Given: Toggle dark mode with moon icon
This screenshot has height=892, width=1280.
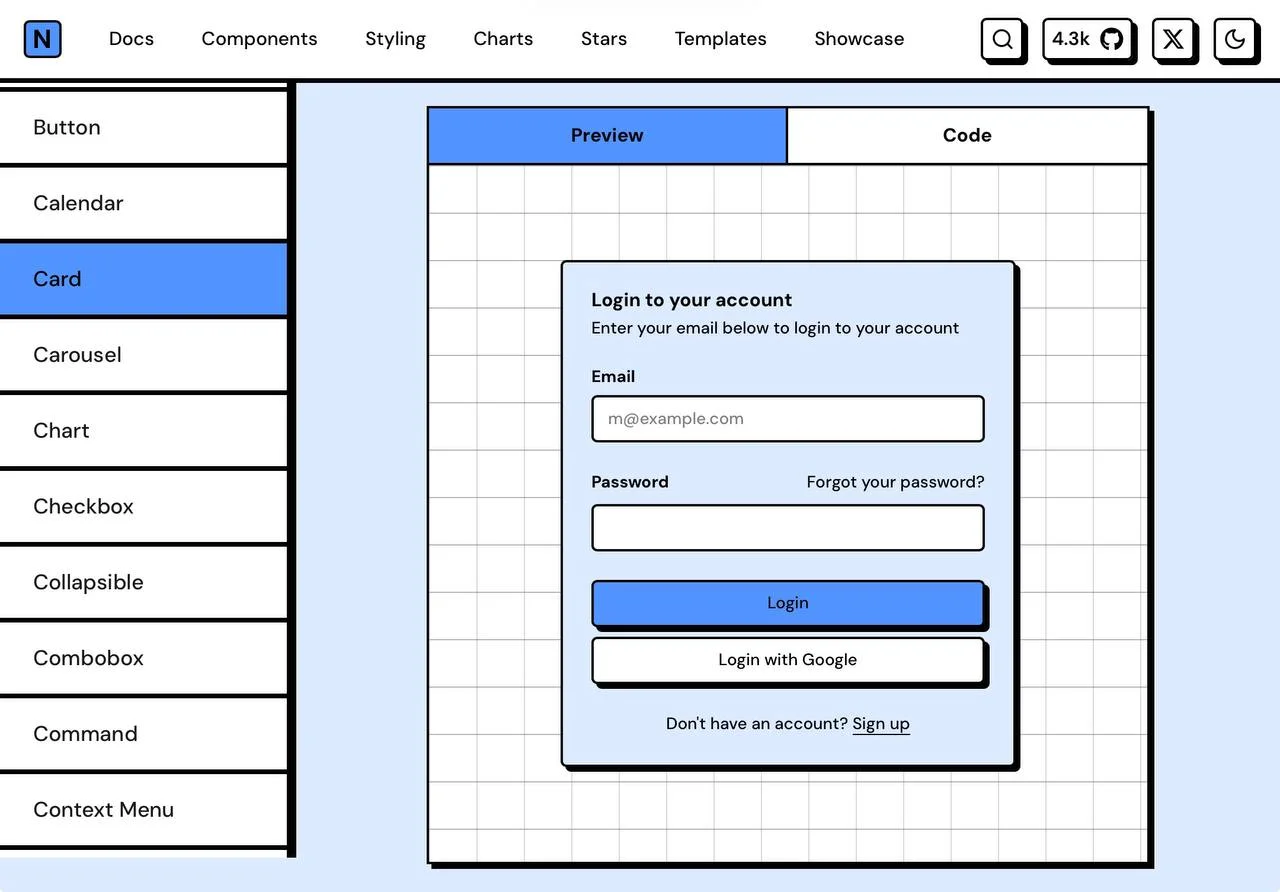Looking at the screenshot, I should click(1235, 39).
